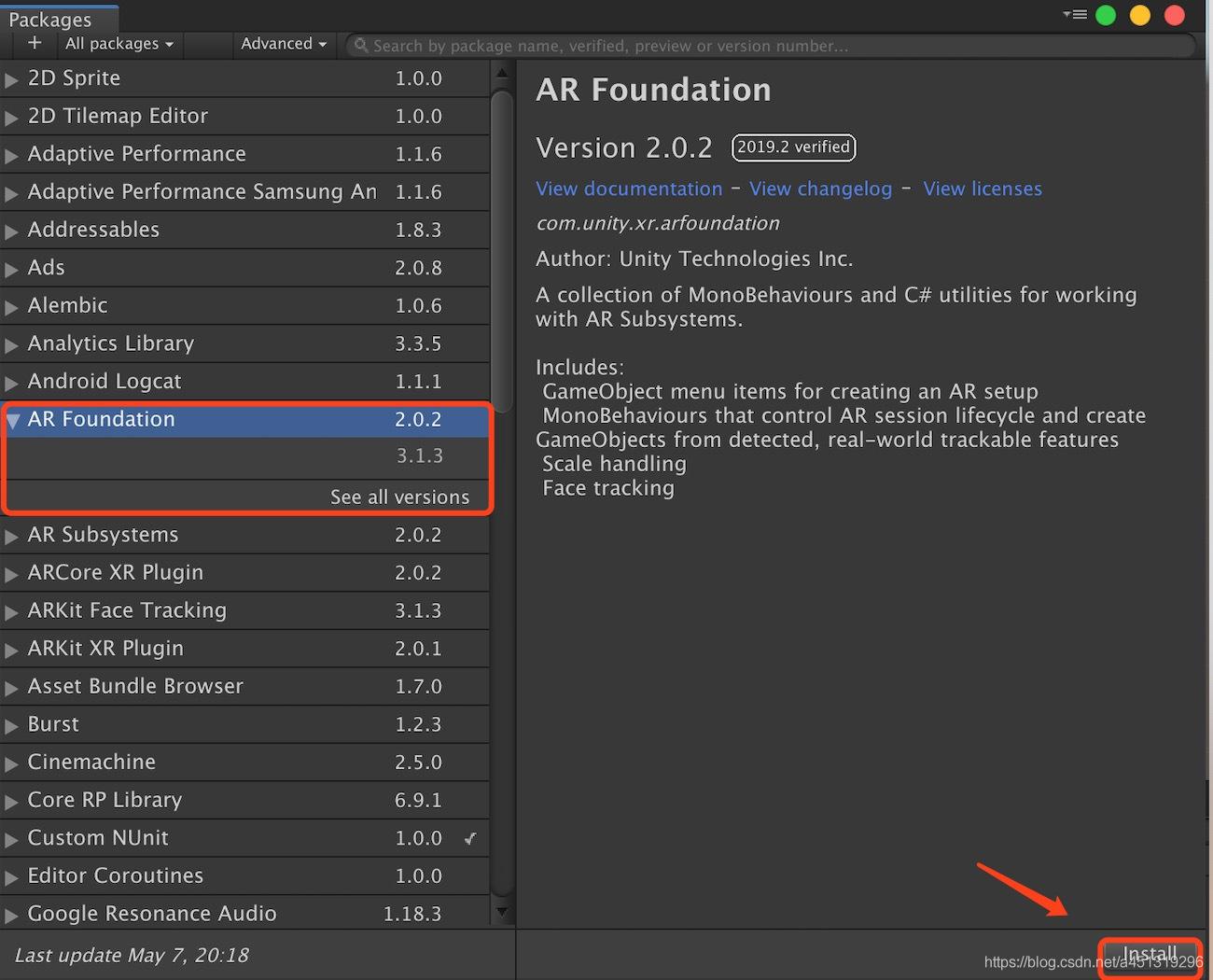1213x980 pixels.
Task: Open the window options menu icon
Action: click(x=1075, y=15)
